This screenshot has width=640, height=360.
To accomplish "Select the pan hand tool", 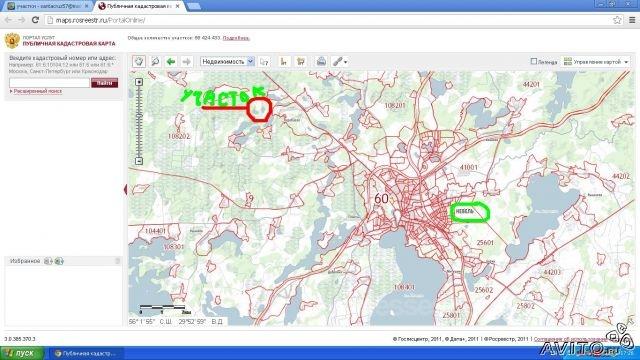I will [139, 62].
